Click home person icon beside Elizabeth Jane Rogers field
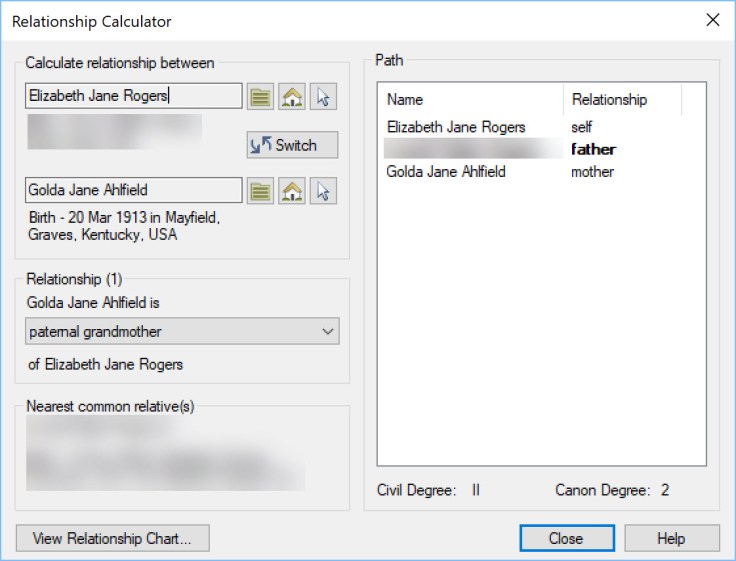 (292, 96)
